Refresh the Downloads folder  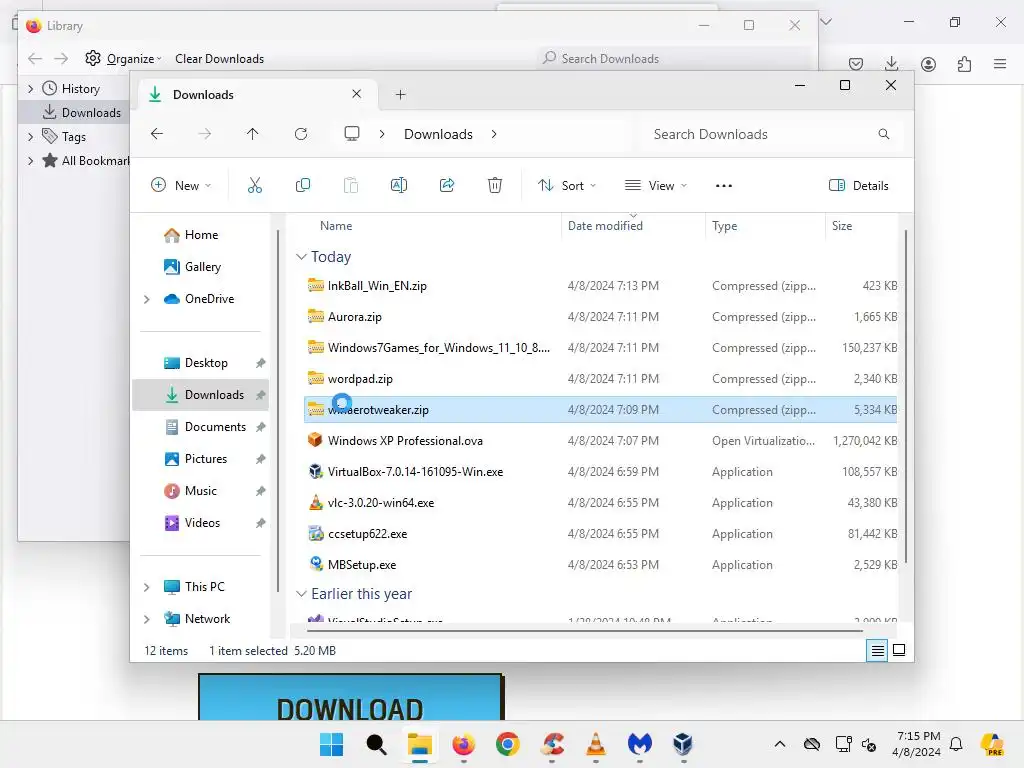coord(301,134)
